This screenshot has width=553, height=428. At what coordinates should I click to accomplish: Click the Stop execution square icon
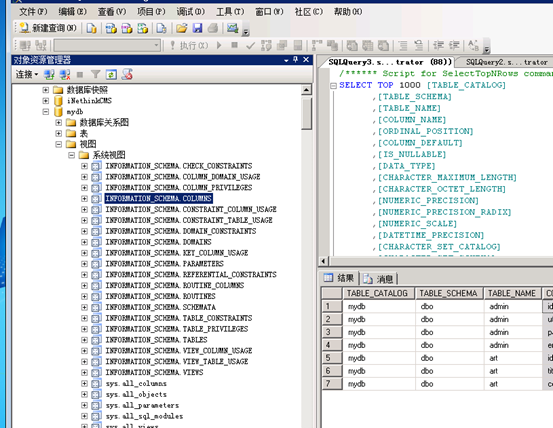pos(234,45)
